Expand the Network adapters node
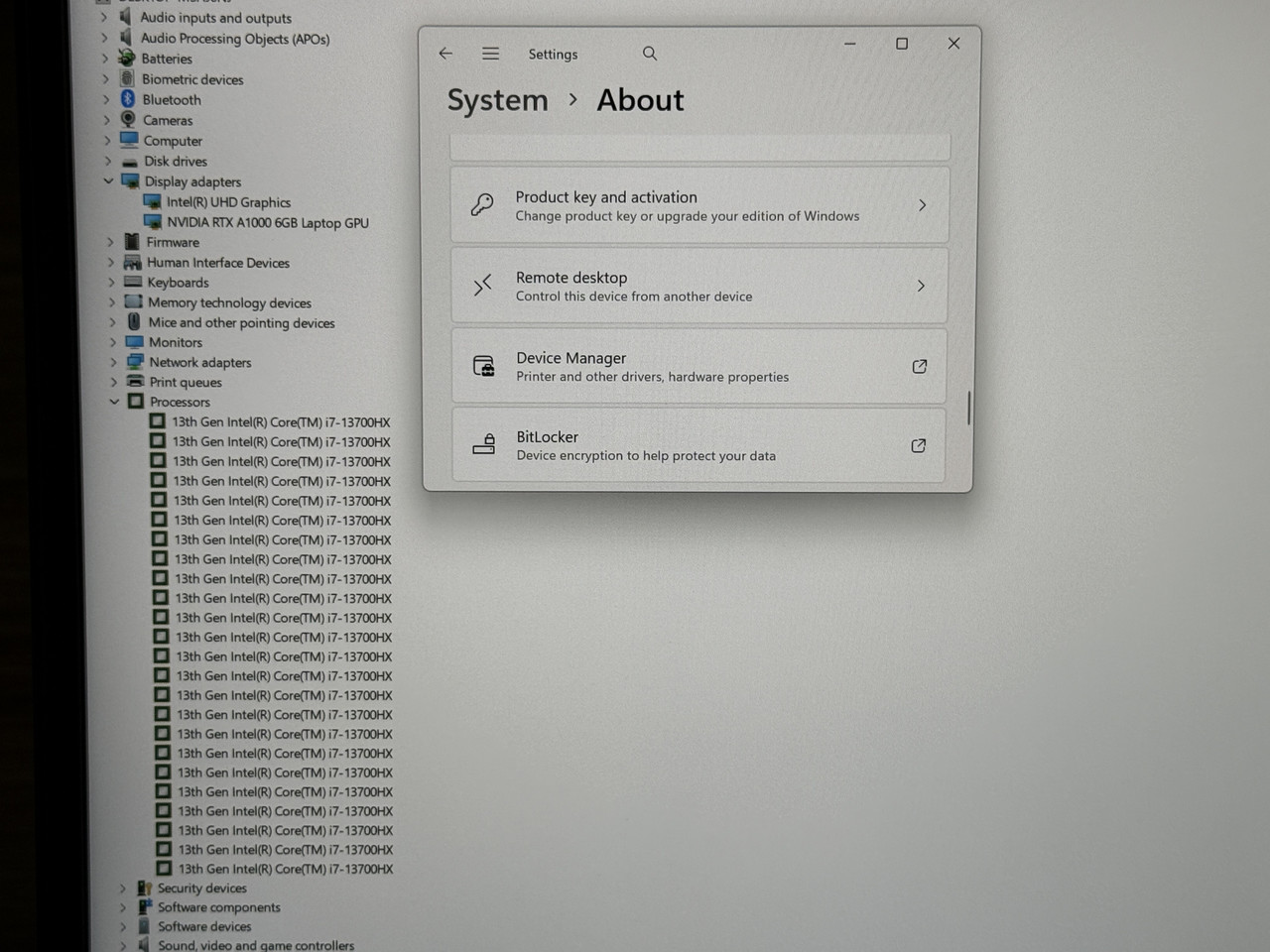 [x=113, y=362]
